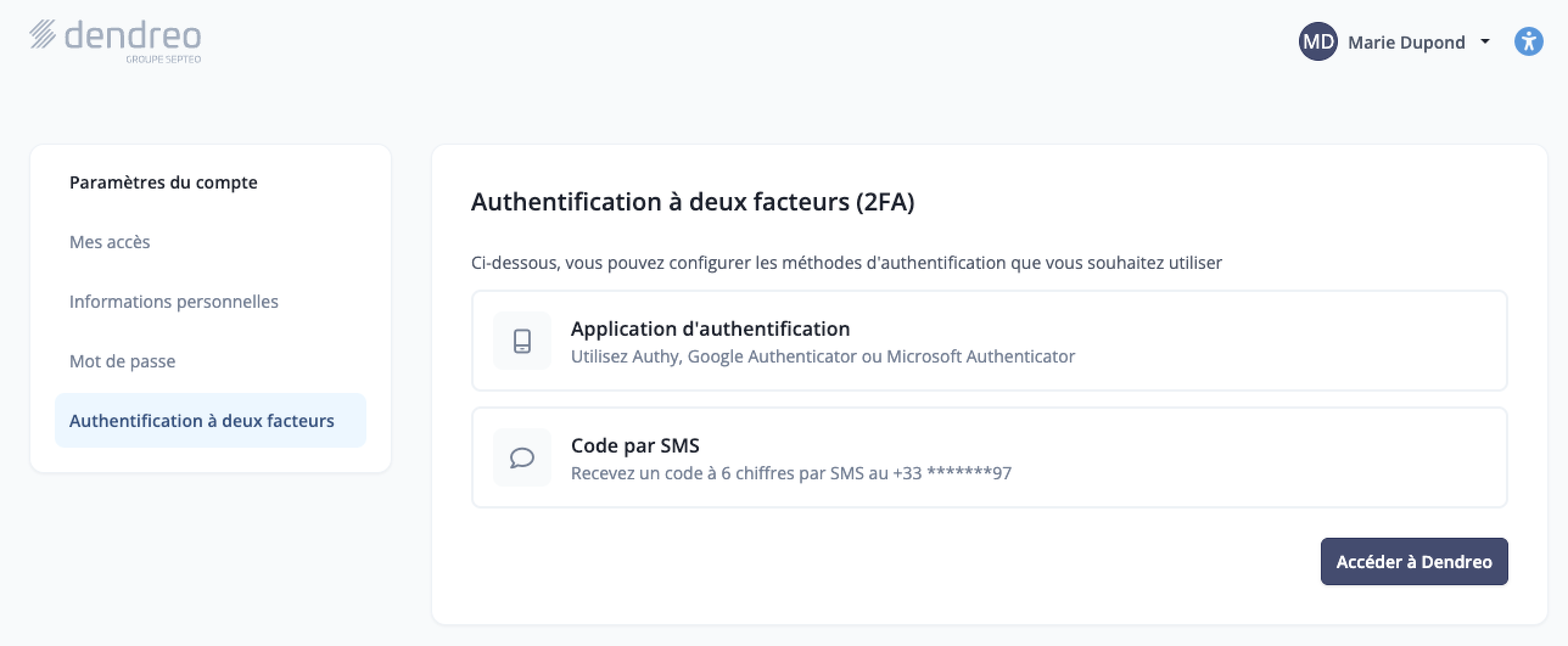Click the dendreo wordmark text
The image size is (1568, 646).
point(133,35)
